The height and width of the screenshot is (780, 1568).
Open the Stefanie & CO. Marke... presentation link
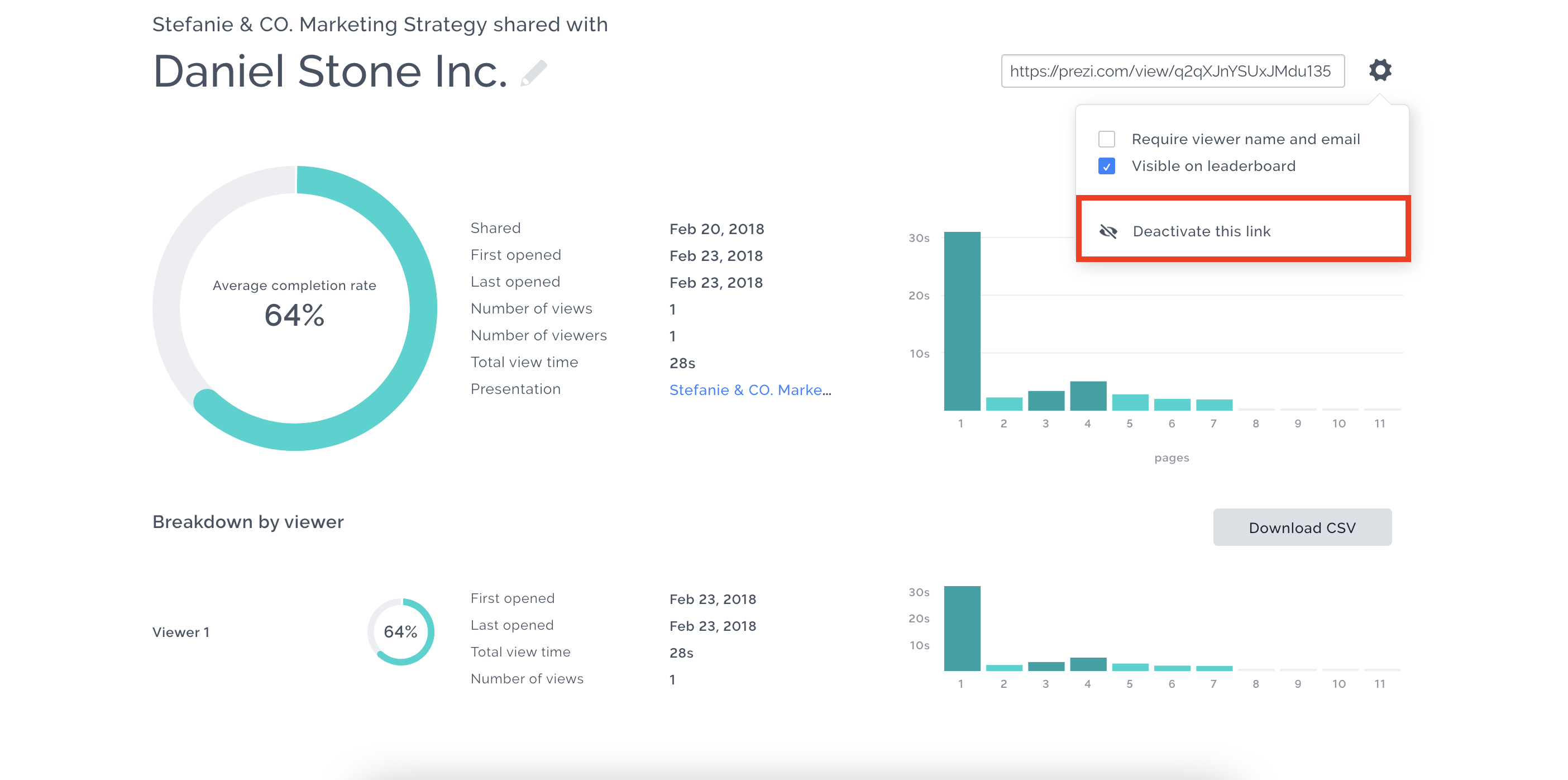pos(749,389)
